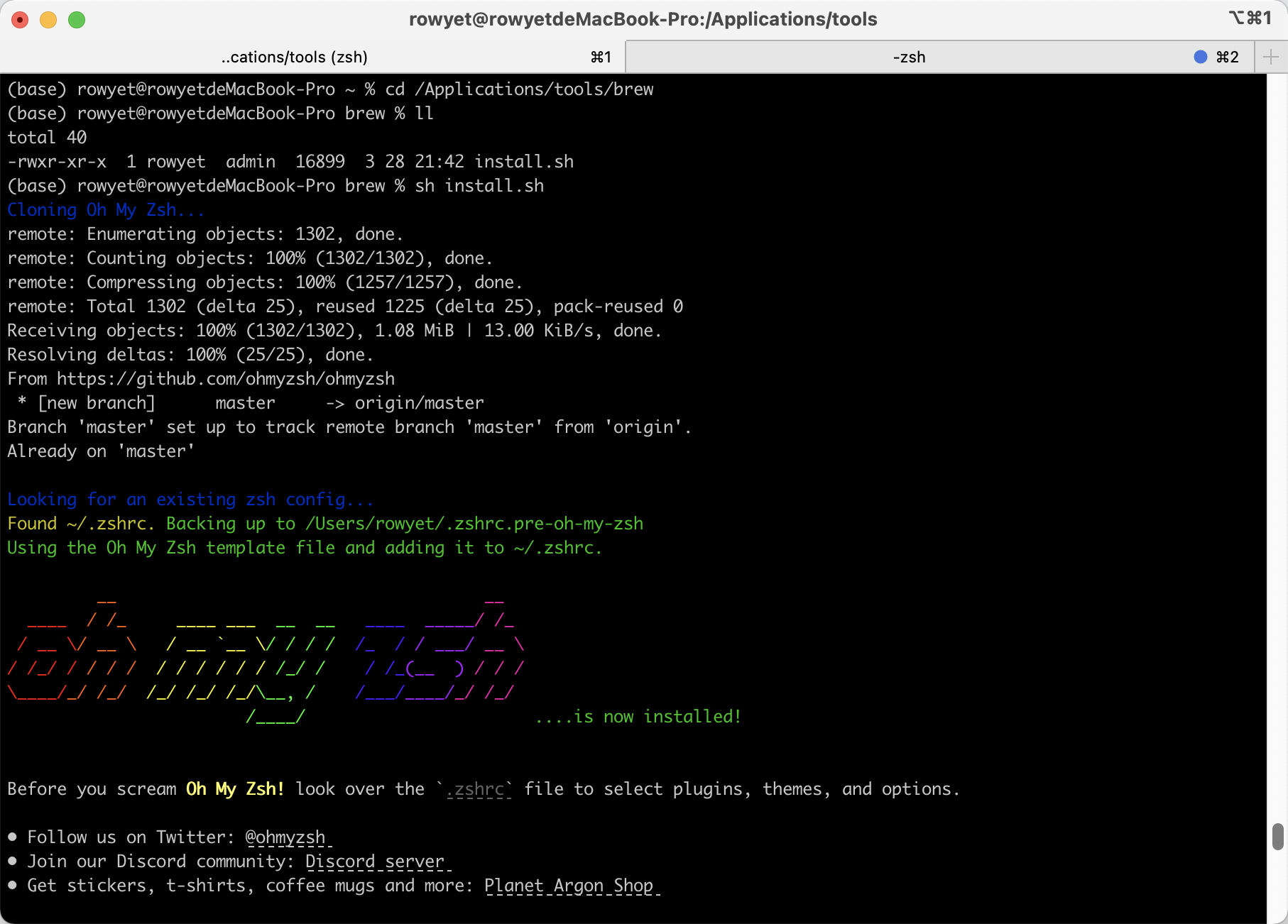Image resolution: width=1288 pixels, height=924 pixels.
Task: Click the 'sh install.sh' command text
Action: (479, 186)
